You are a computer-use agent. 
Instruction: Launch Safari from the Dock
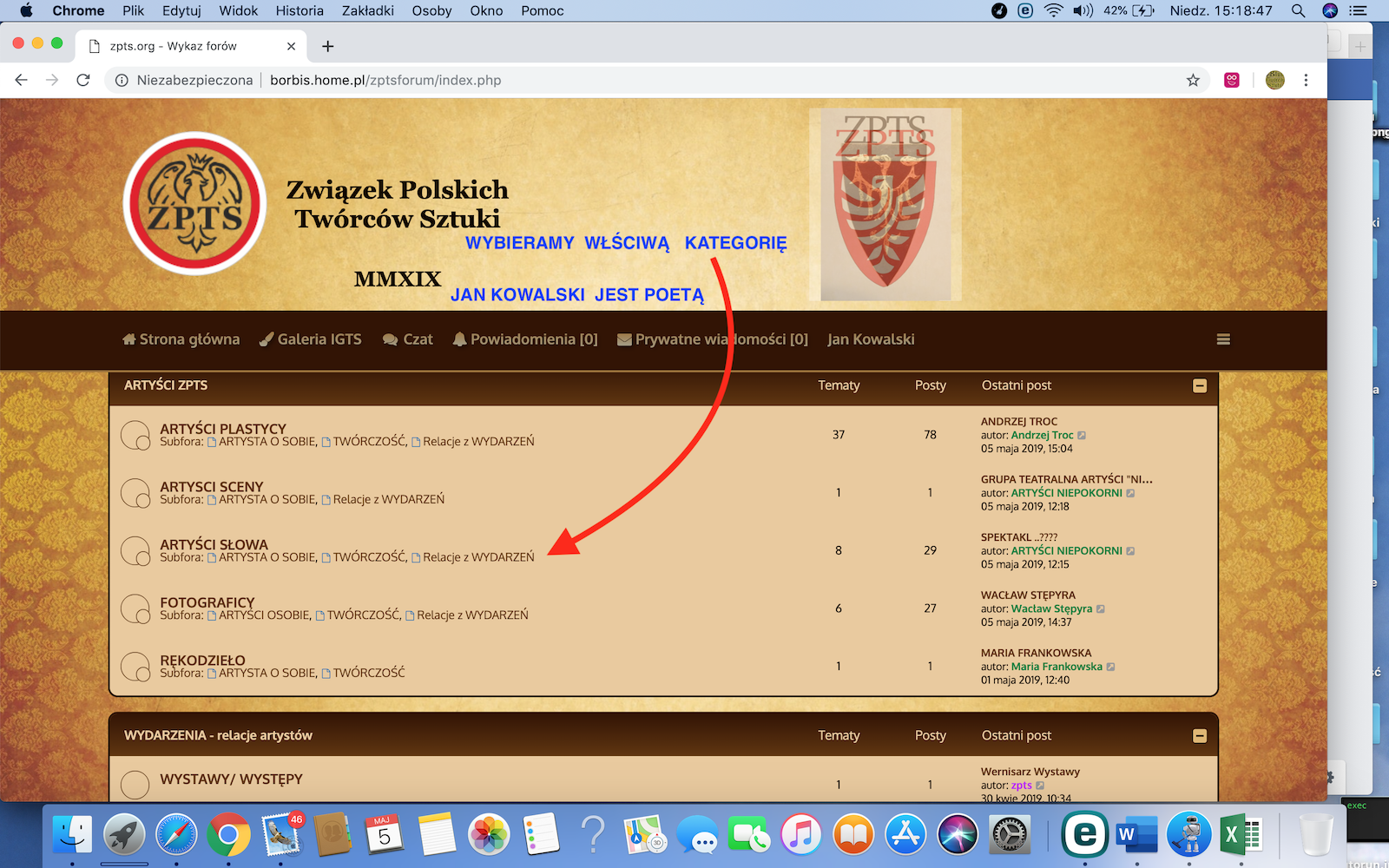click(176, 836)
